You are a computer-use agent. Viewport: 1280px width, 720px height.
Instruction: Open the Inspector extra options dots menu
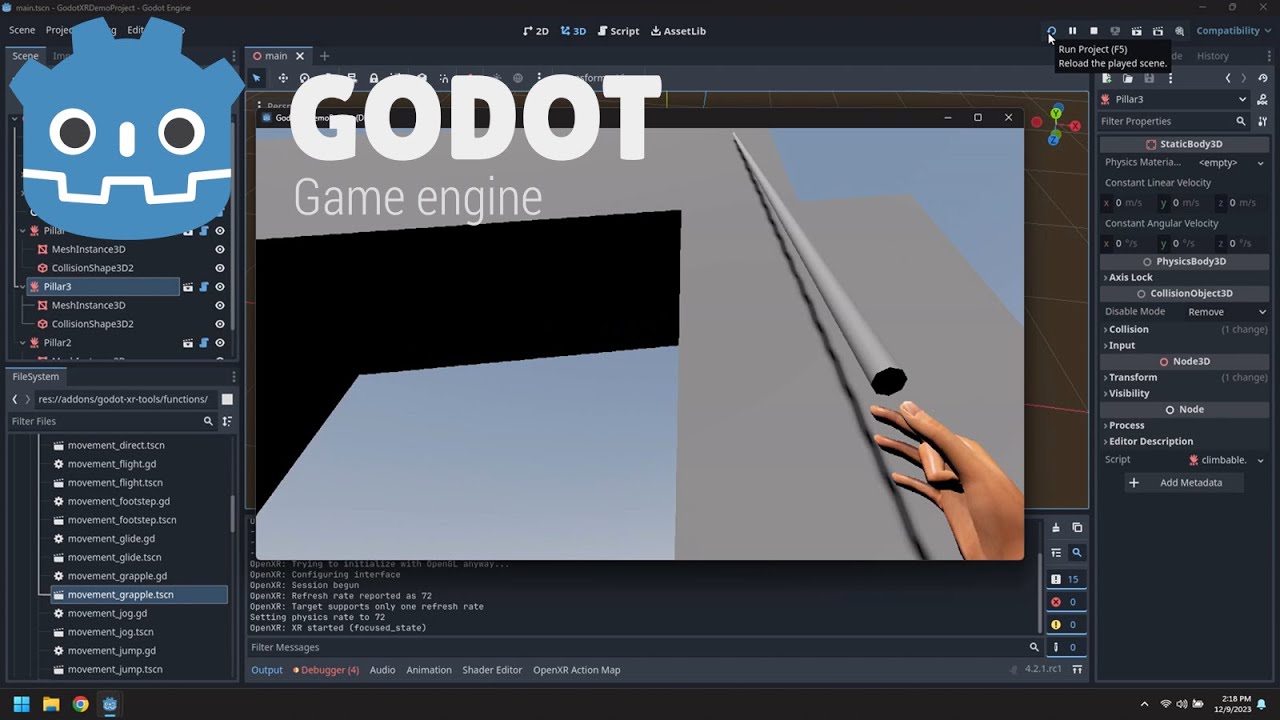pos(1170,78)
